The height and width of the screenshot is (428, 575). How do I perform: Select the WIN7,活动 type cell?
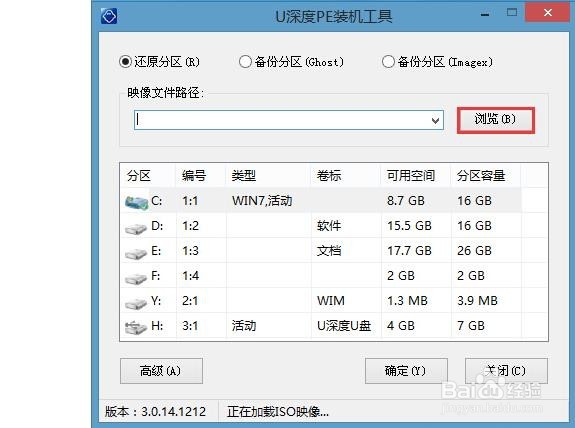pos(262,201)
